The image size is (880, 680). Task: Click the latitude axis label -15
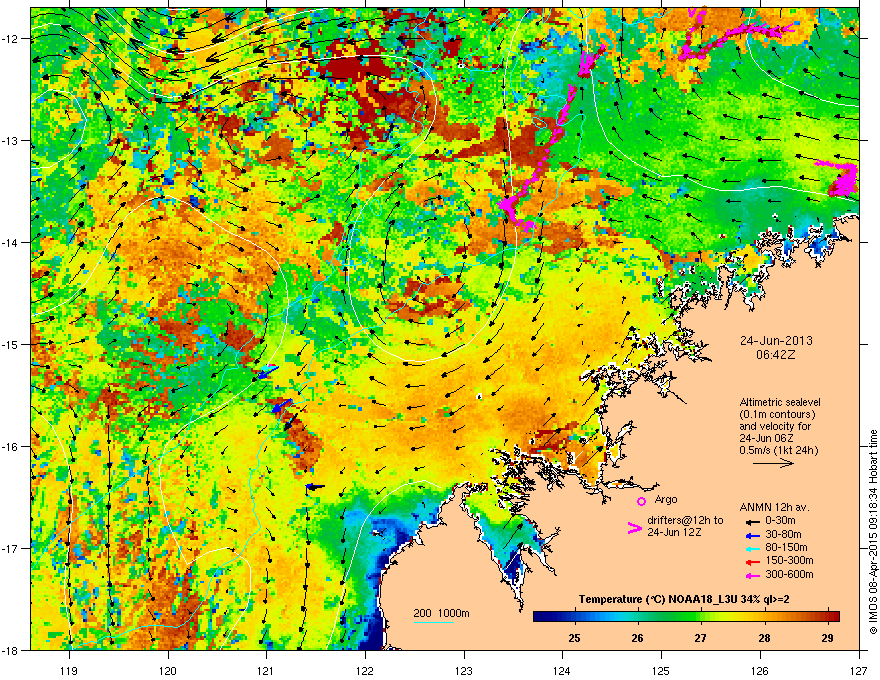pyautogui.click(x=11, y=344)
